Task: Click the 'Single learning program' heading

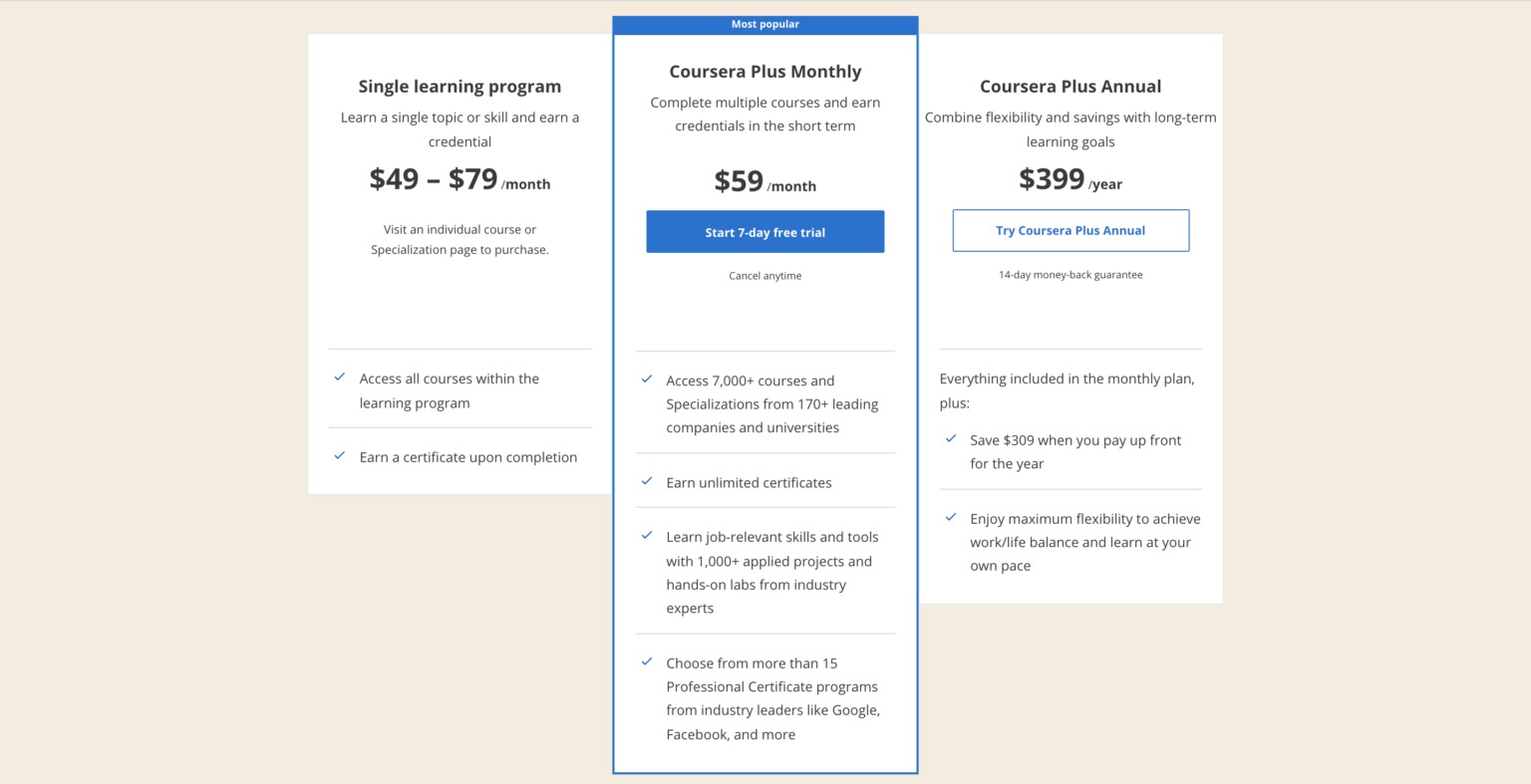Action: coord(459,87)
